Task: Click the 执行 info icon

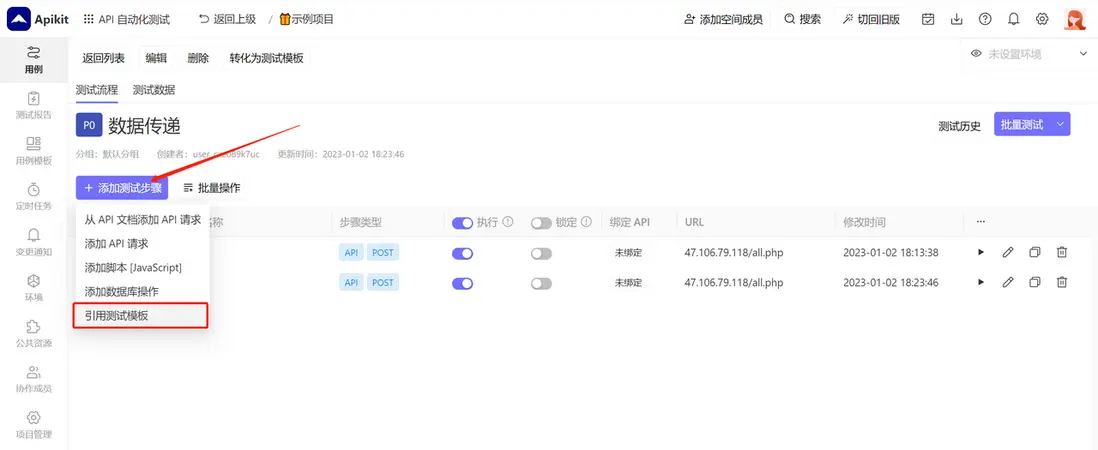Action: pos(508,222)
